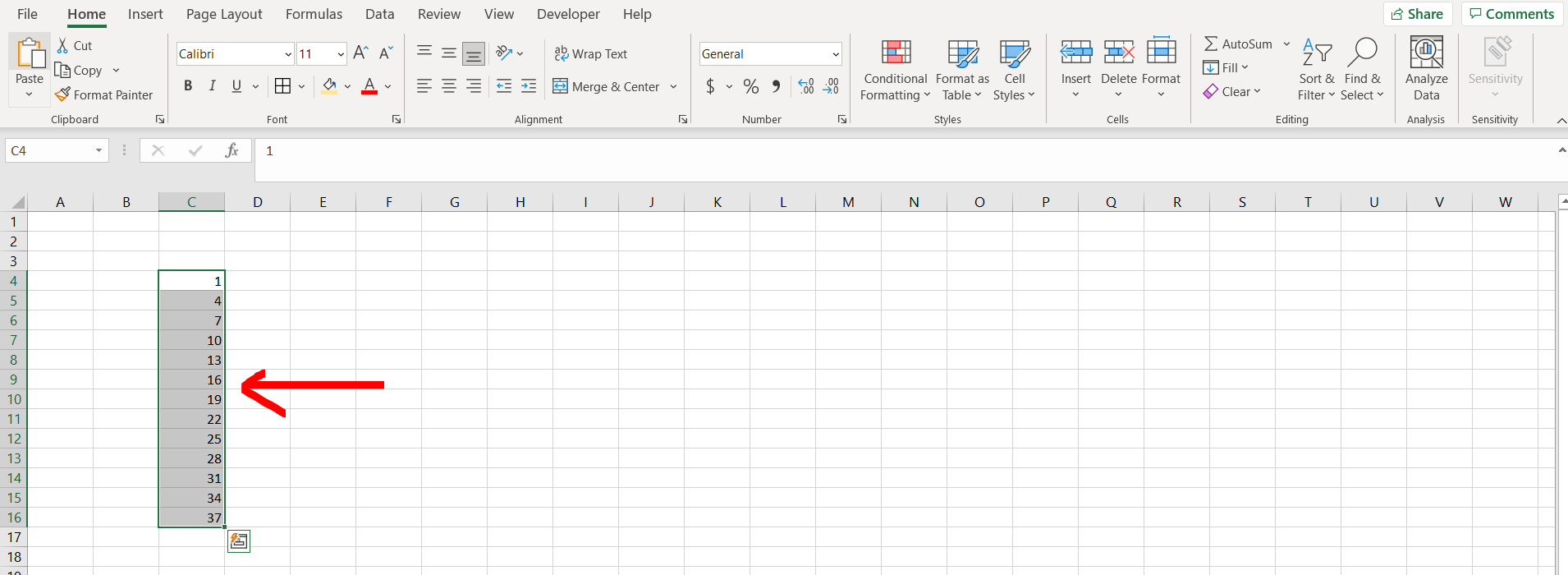
Task: Click the Cut scissors icon
Action: click(x=62, y=45)
